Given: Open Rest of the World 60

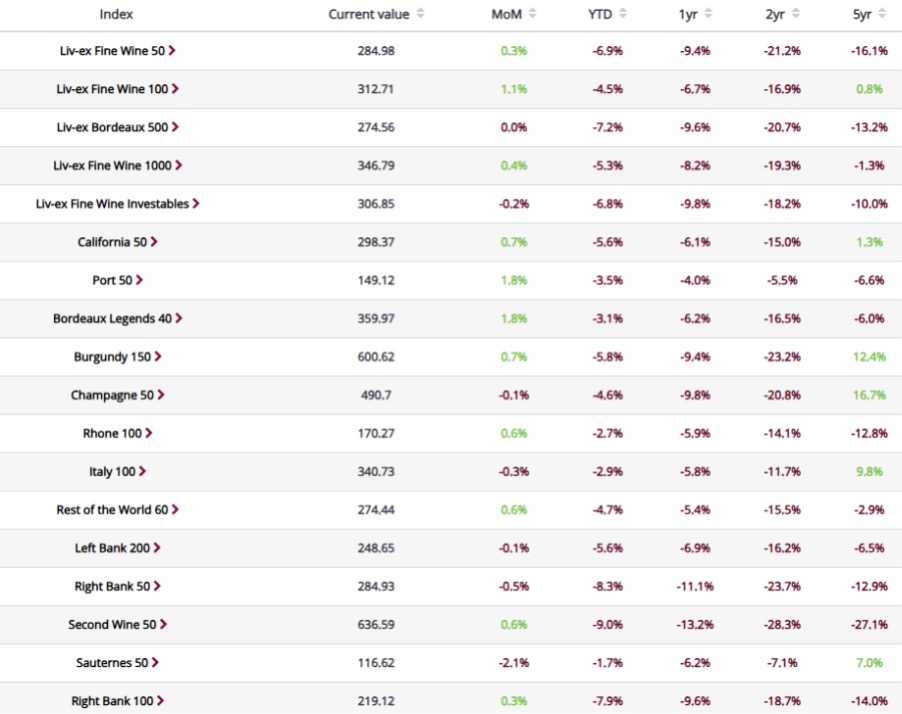Looking at the screenshot, I should (x=111, y=510).
